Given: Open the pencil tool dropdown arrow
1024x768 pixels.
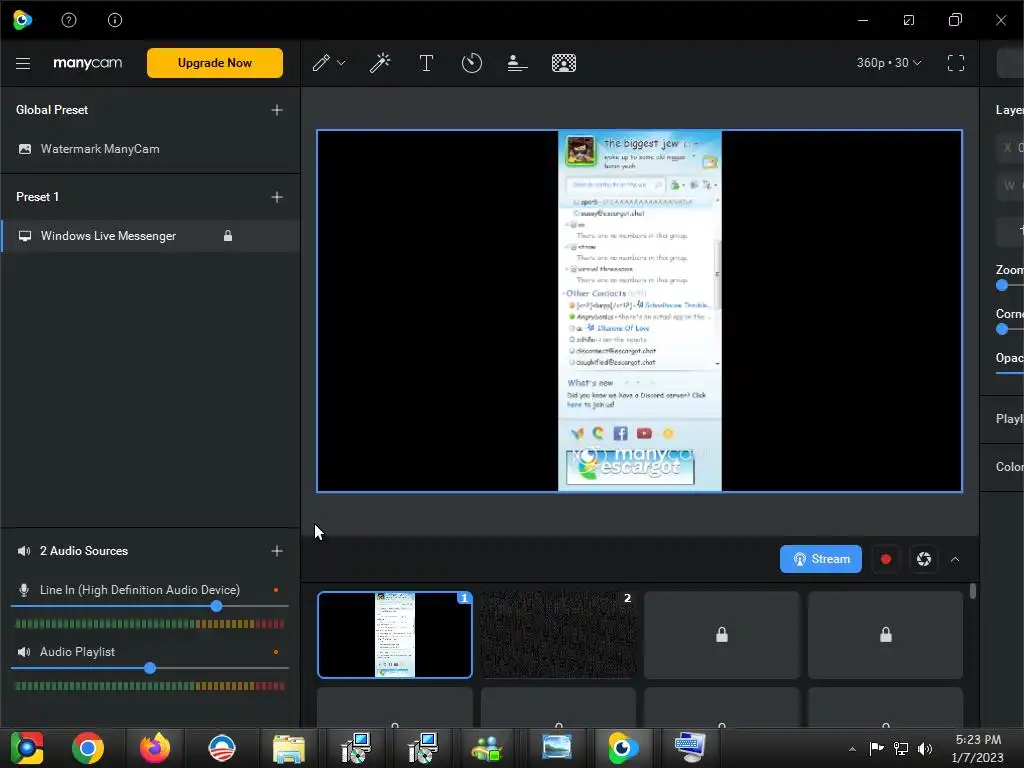Looking at the screenshot, I should point(341,63).
